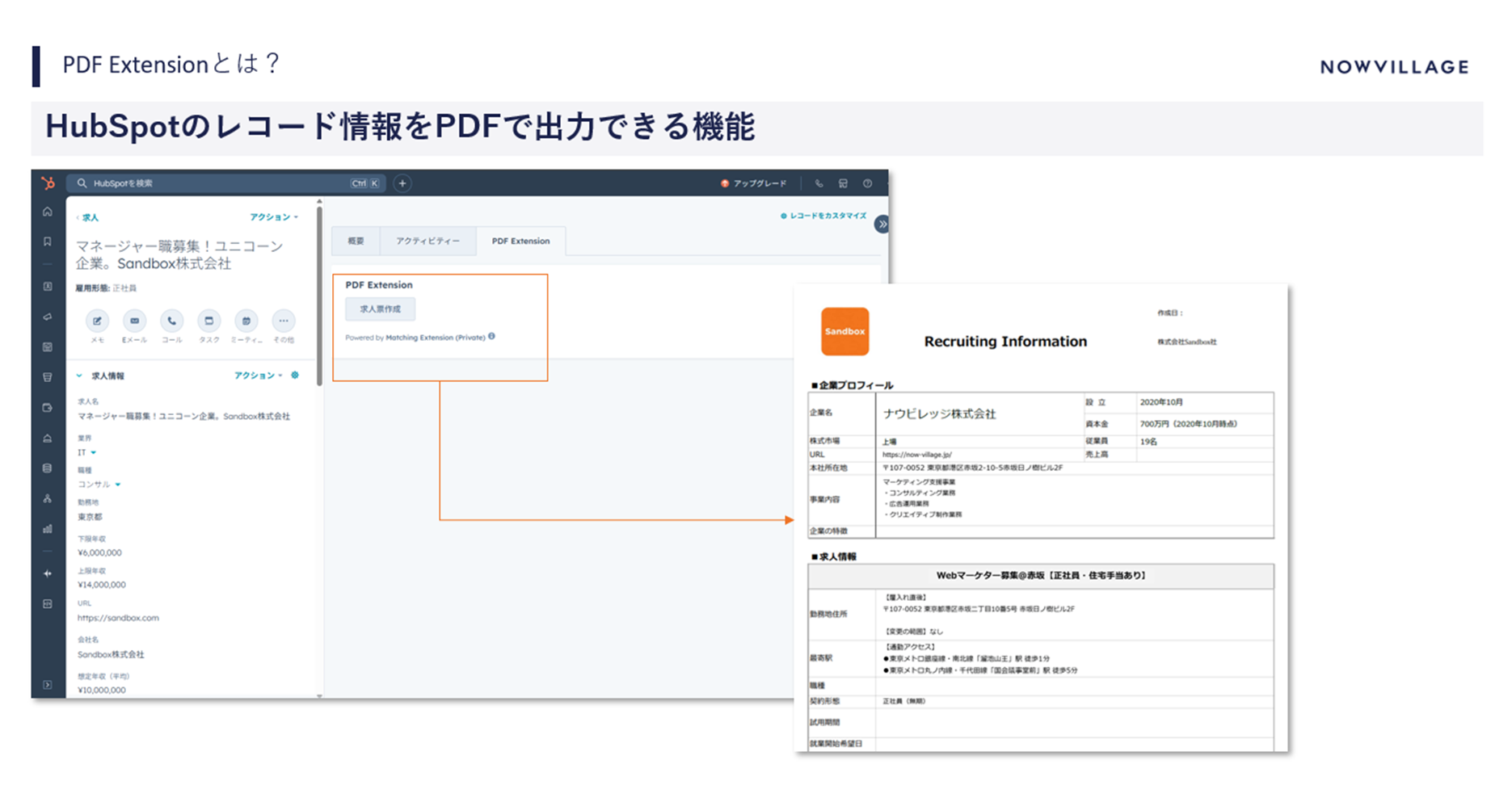The width and height of the screenshot is (1512, 802).
Task: Open the Matching Extension (Private) link
Action: coord(436,338)
